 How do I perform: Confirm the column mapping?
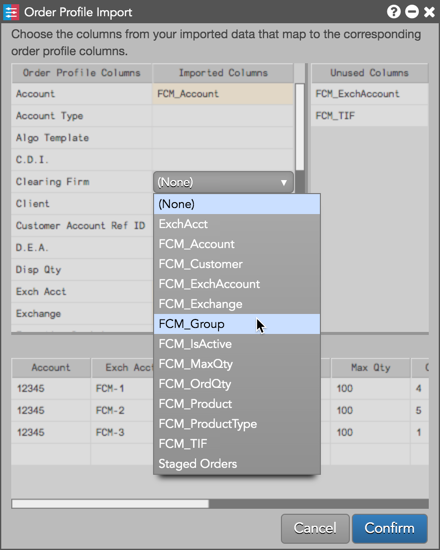pos(389,528)
